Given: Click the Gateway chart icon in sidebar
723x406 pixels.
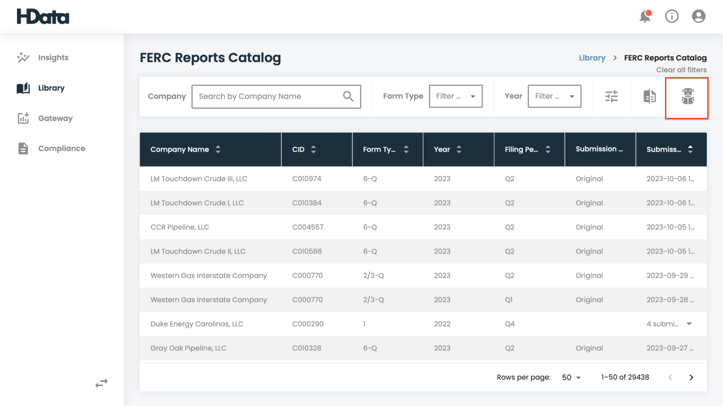Looking at the screenshot, I should (23, 118).
